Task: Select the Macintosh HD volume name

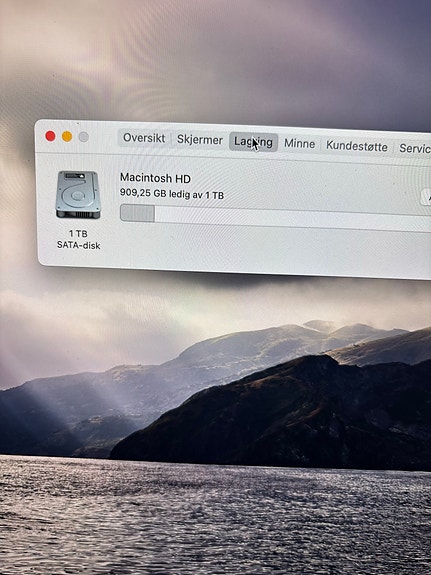Action: [x=156, y=179]
